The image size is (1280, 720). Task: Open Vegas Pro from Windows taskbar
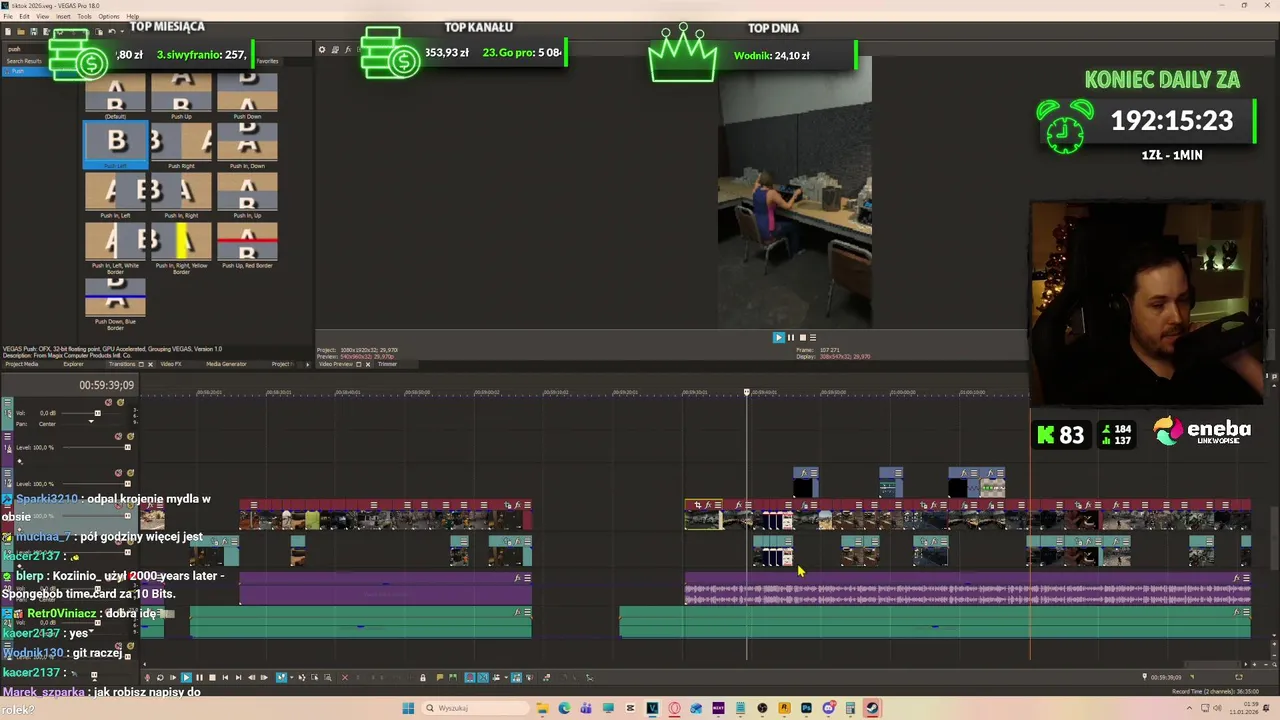point(653,709)
